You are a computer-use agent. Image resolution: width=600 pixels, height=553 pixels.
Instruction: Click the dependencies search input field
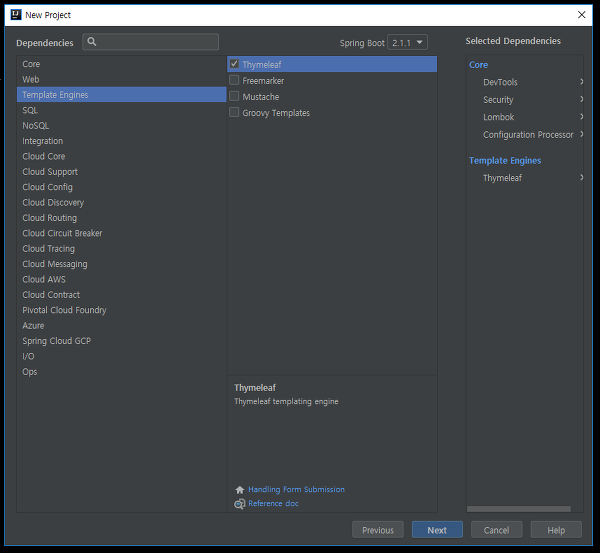(x=150, y=42)
